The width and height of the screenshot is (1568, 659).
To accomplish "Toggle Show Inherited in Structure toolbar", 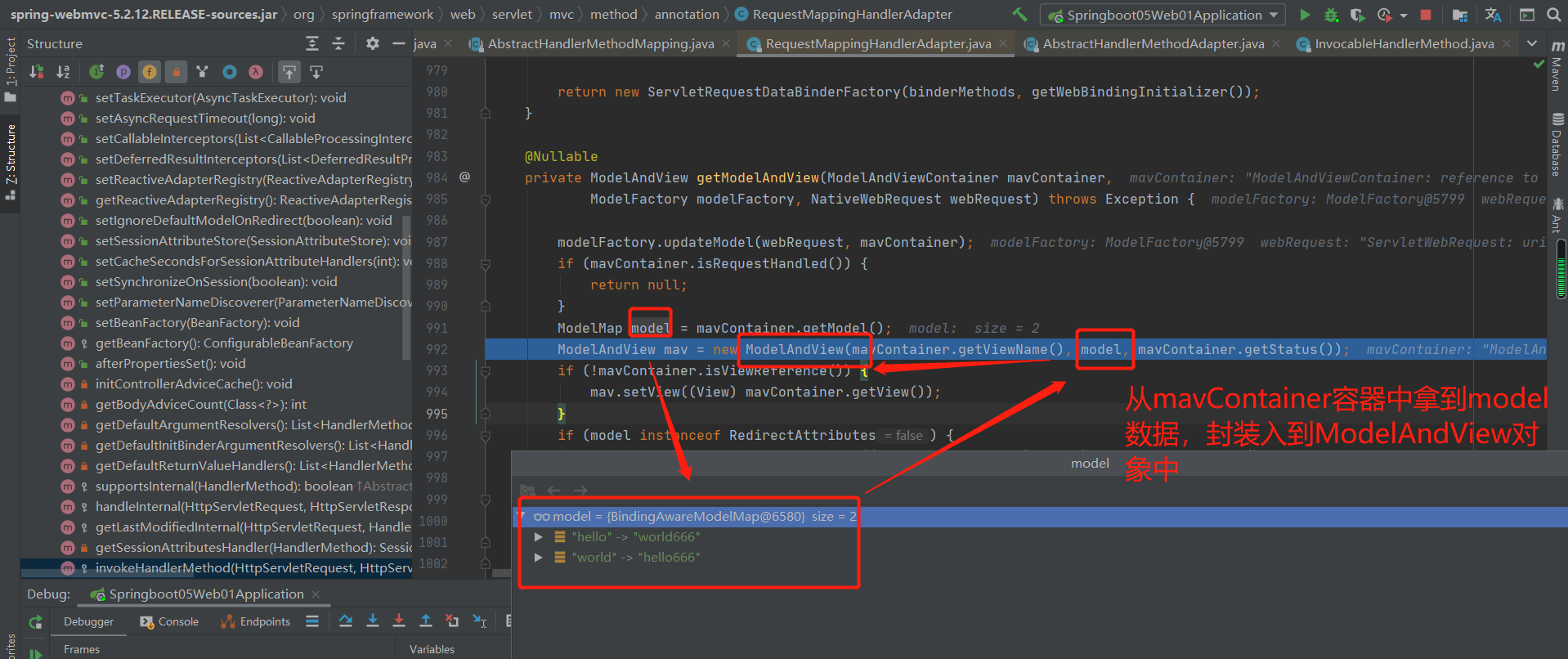I will [x=96, y=72].
